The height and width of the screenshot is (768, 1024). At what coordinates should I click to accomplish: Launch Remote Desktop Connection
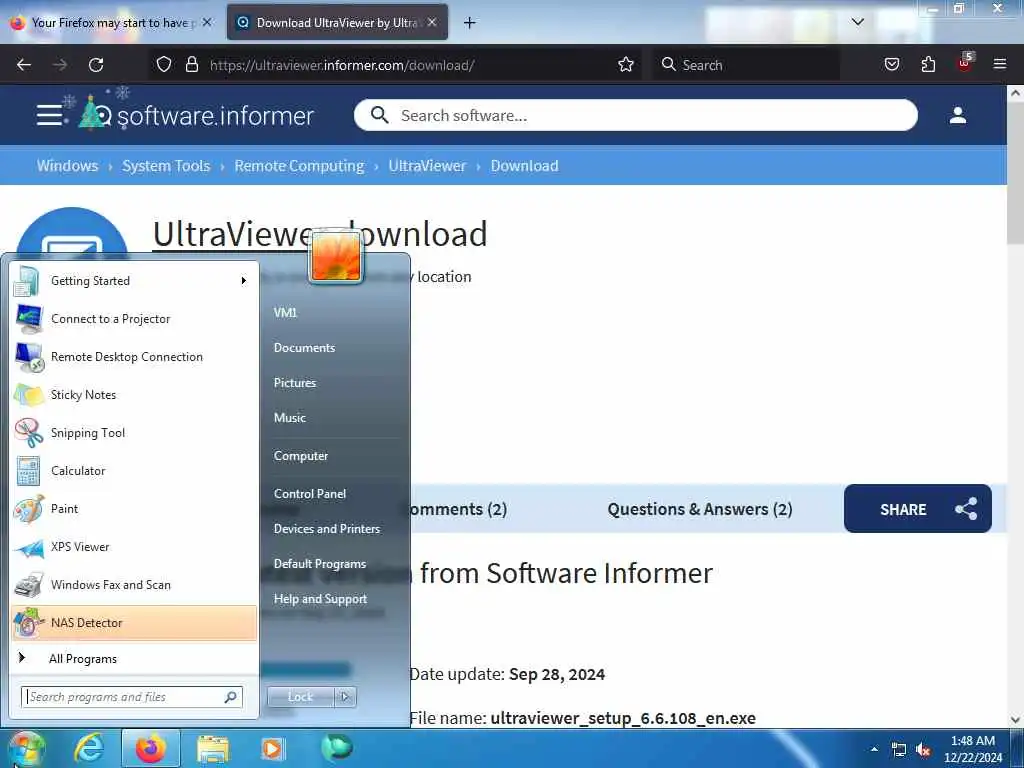click(x=133, y=357)
